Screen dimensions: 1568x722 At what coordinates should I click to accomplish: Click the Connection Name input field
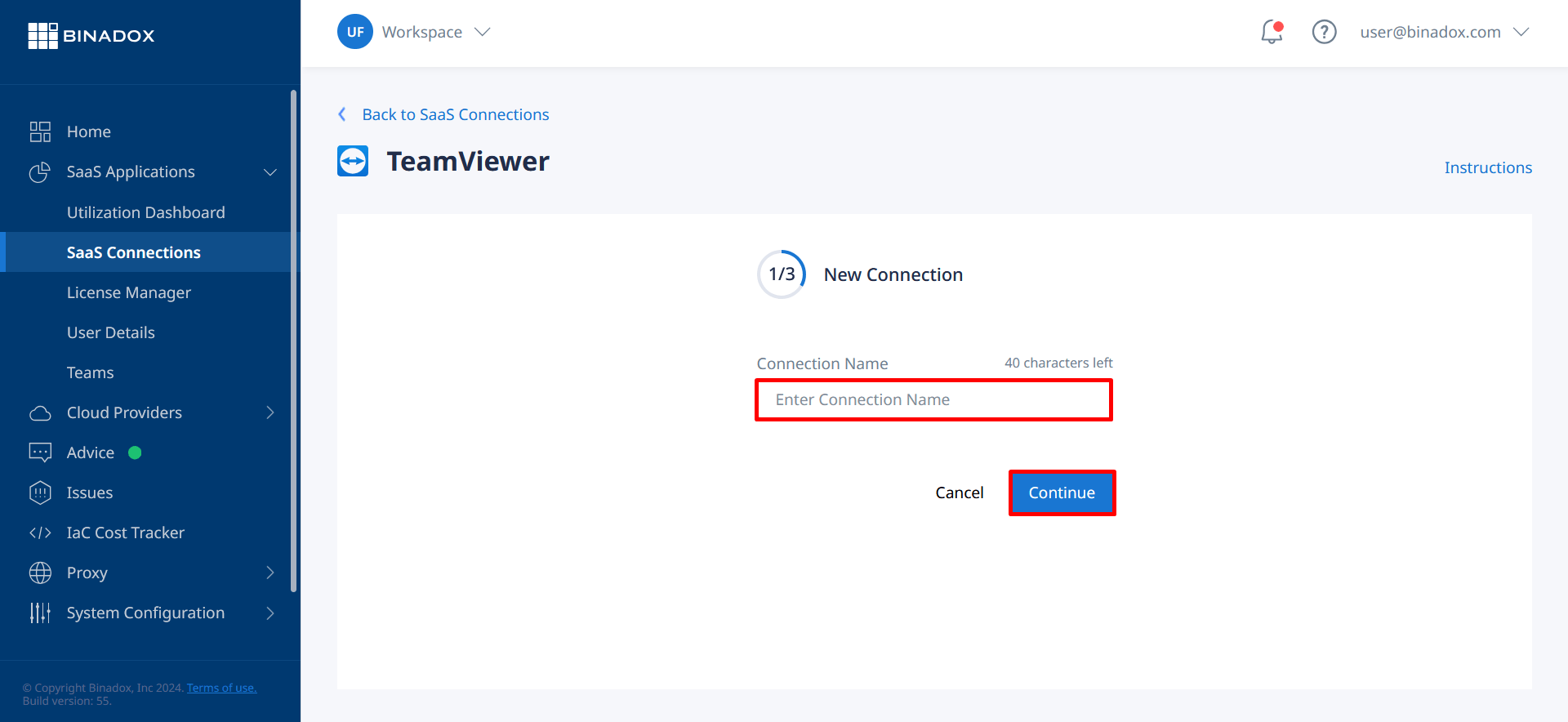tap(933, 399)
